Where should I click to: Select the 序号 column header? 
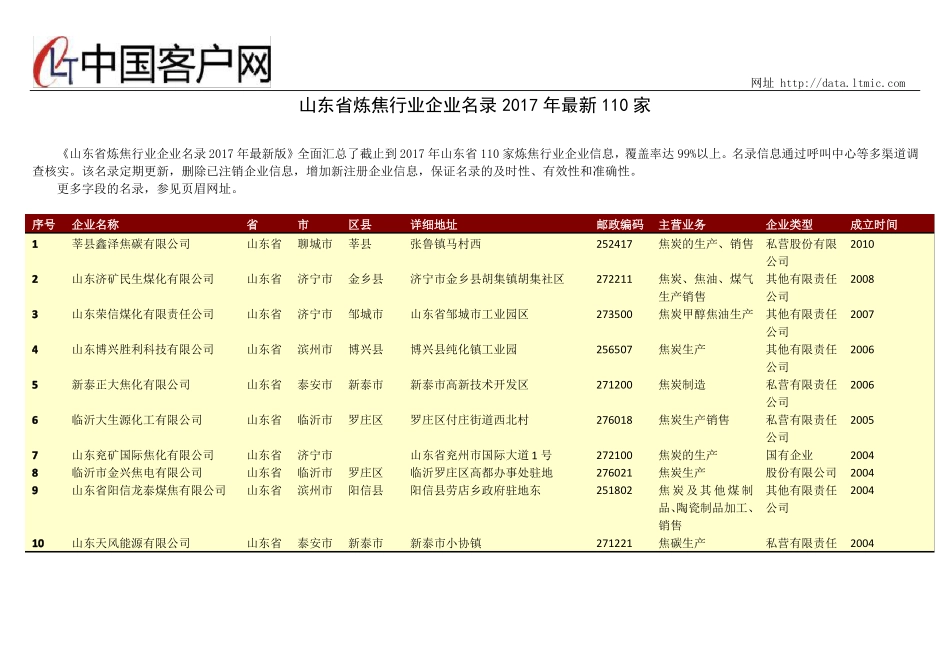(43, 224)
